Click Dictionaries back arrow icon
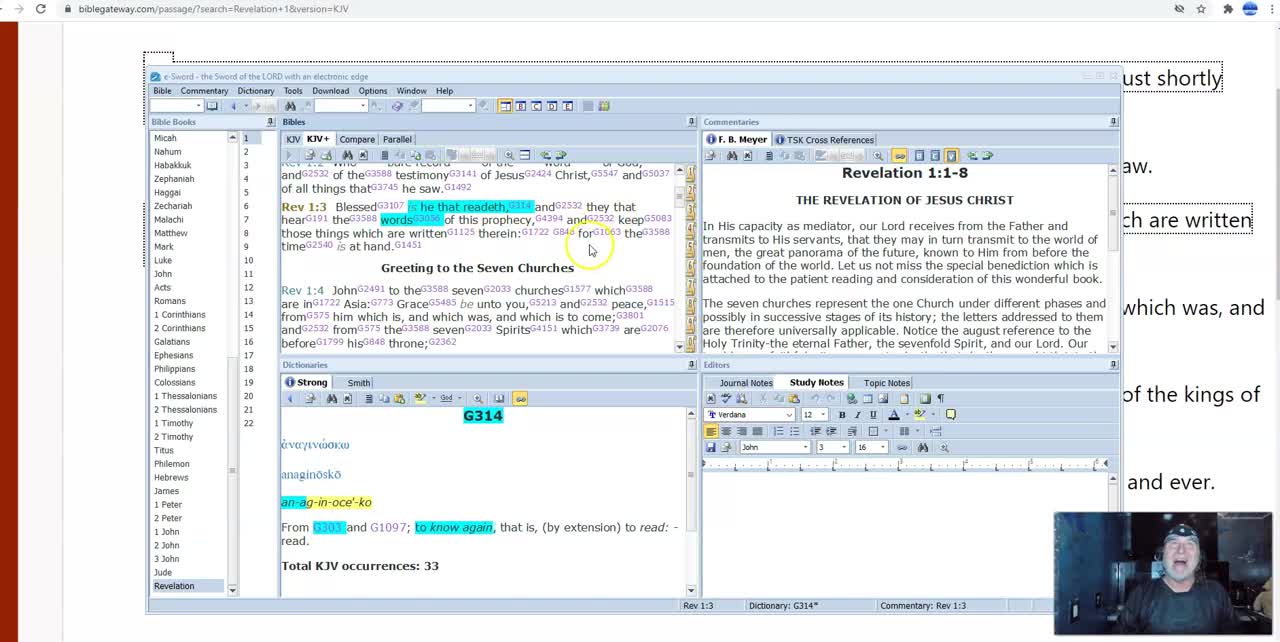1280x642 pixels. [x=290, y=398]
